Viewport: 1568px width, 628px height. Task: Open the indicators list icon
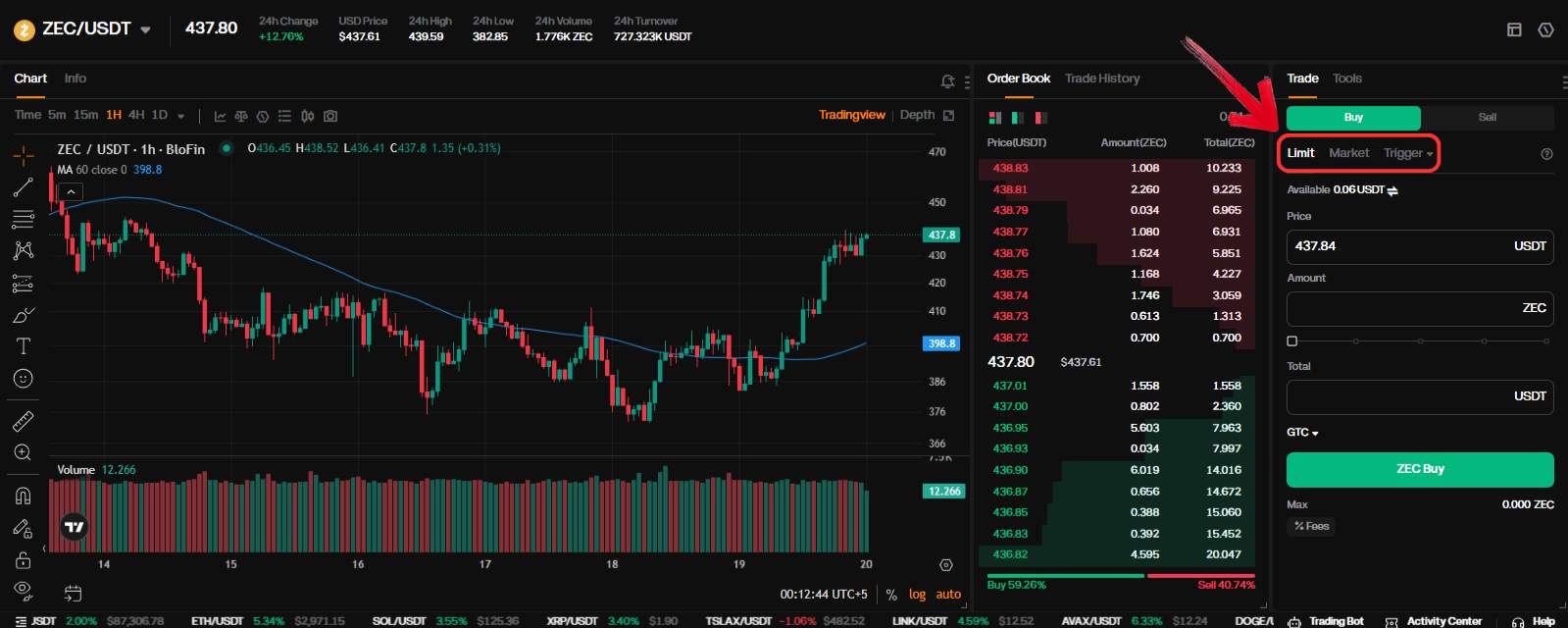284,116
